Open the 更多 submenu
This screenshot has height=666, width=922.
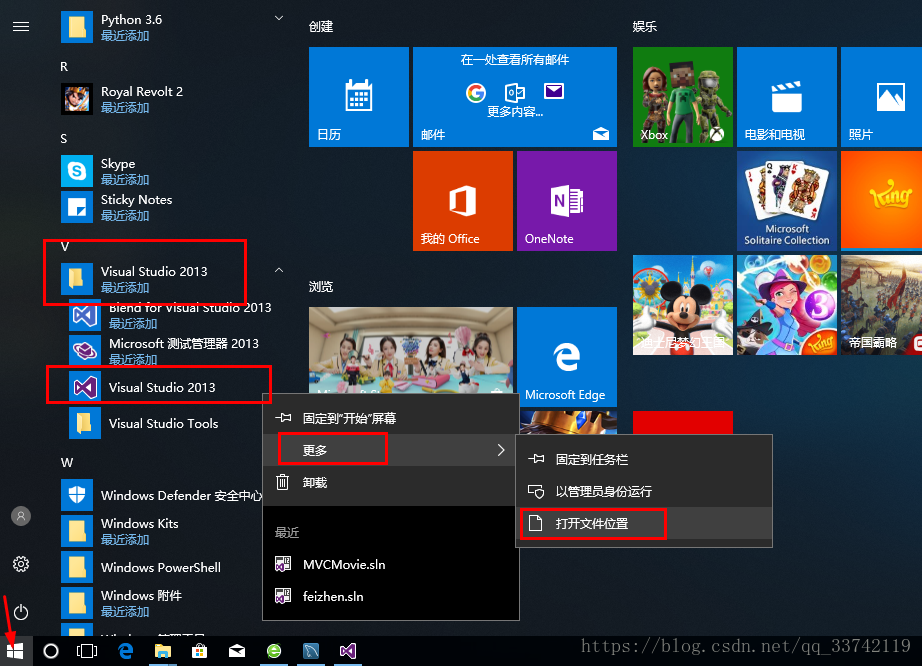(x=390, y=450)
